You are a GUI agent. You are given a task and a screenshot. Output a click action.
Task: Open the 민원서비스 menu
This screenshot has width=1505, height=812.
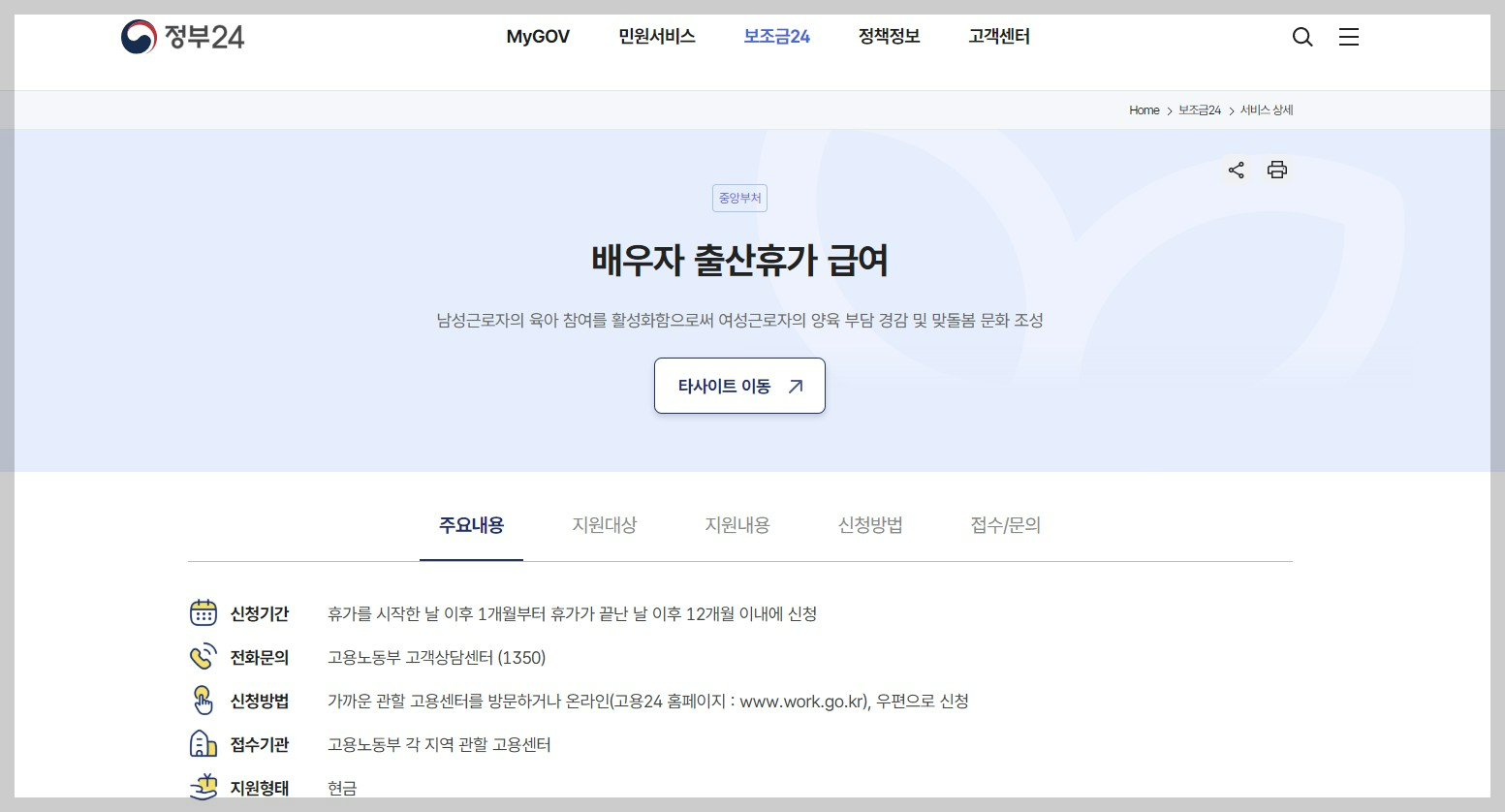pos(657,37)
